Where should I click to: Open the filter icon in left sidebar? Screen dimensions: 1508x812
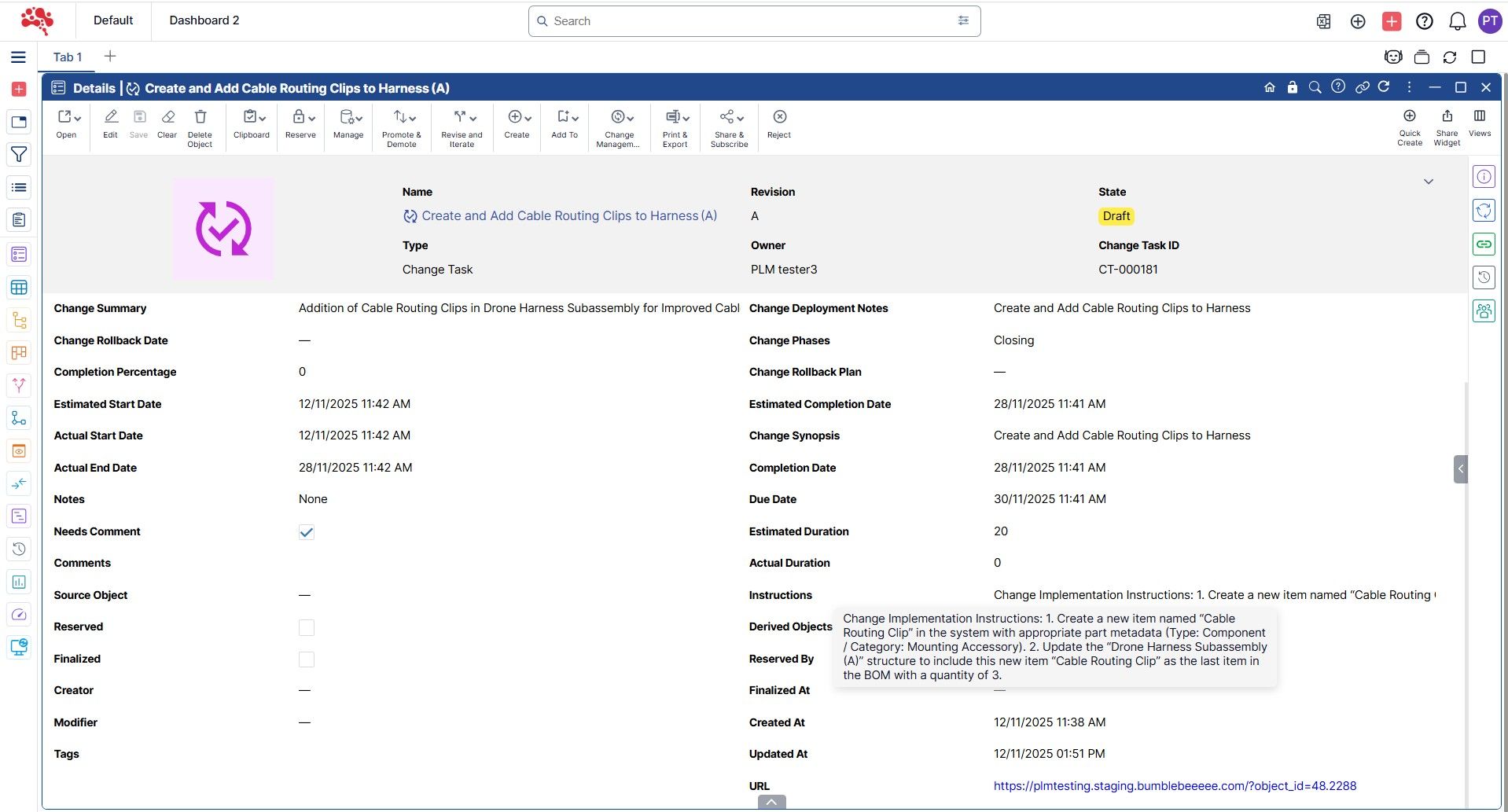click(19, 155)
